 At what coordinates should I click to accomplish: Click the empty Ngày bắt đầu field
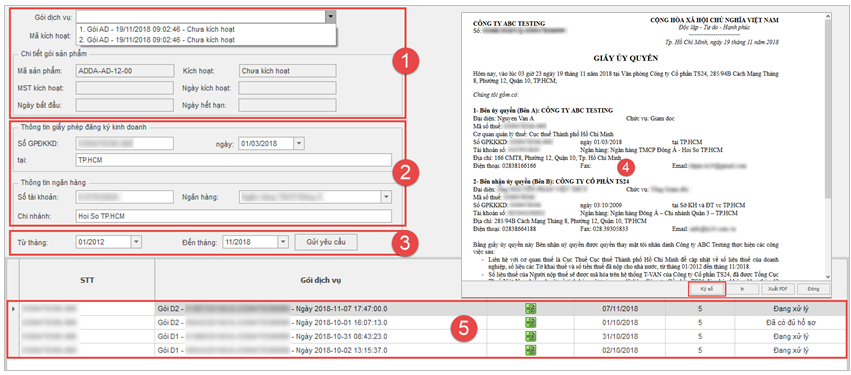tap(124, 105)
